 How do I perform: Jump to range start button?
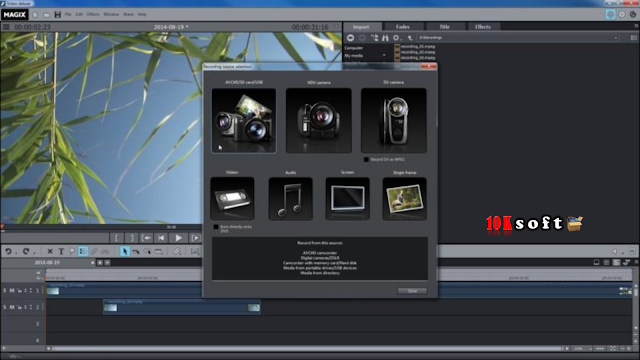(146, 238)
